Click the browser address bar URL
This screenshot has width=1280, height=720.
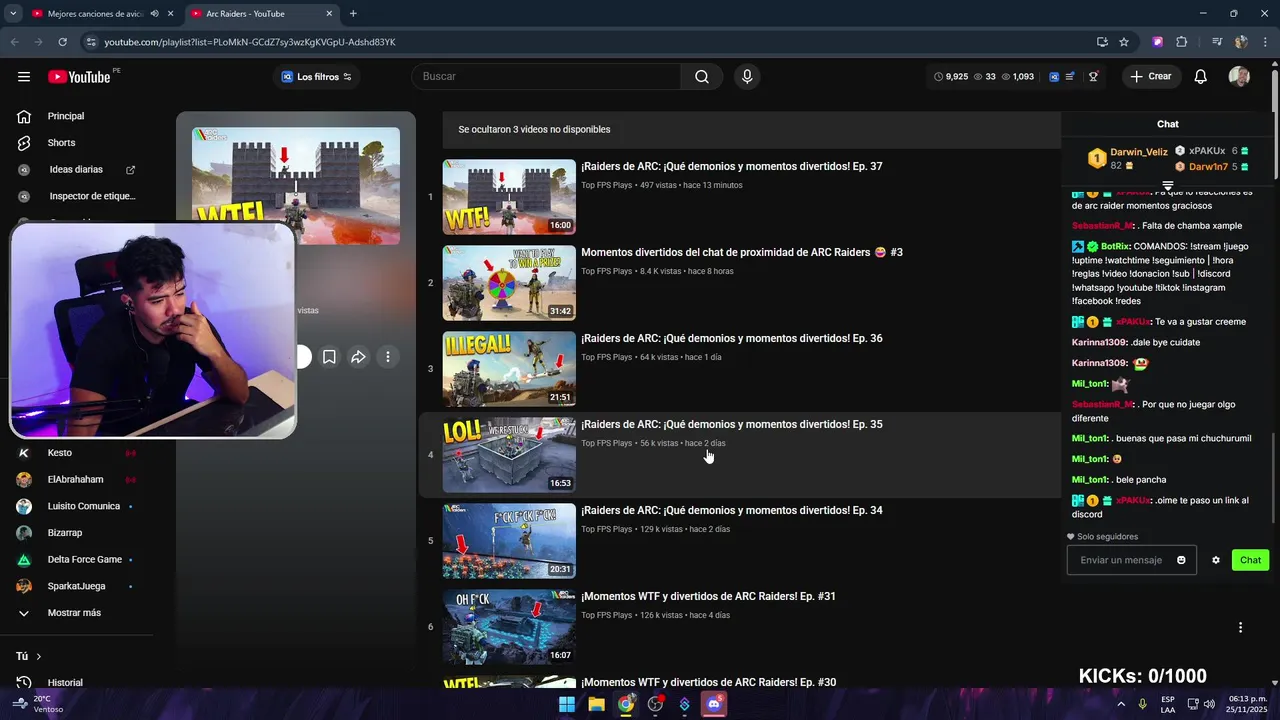tap(250, 42)
